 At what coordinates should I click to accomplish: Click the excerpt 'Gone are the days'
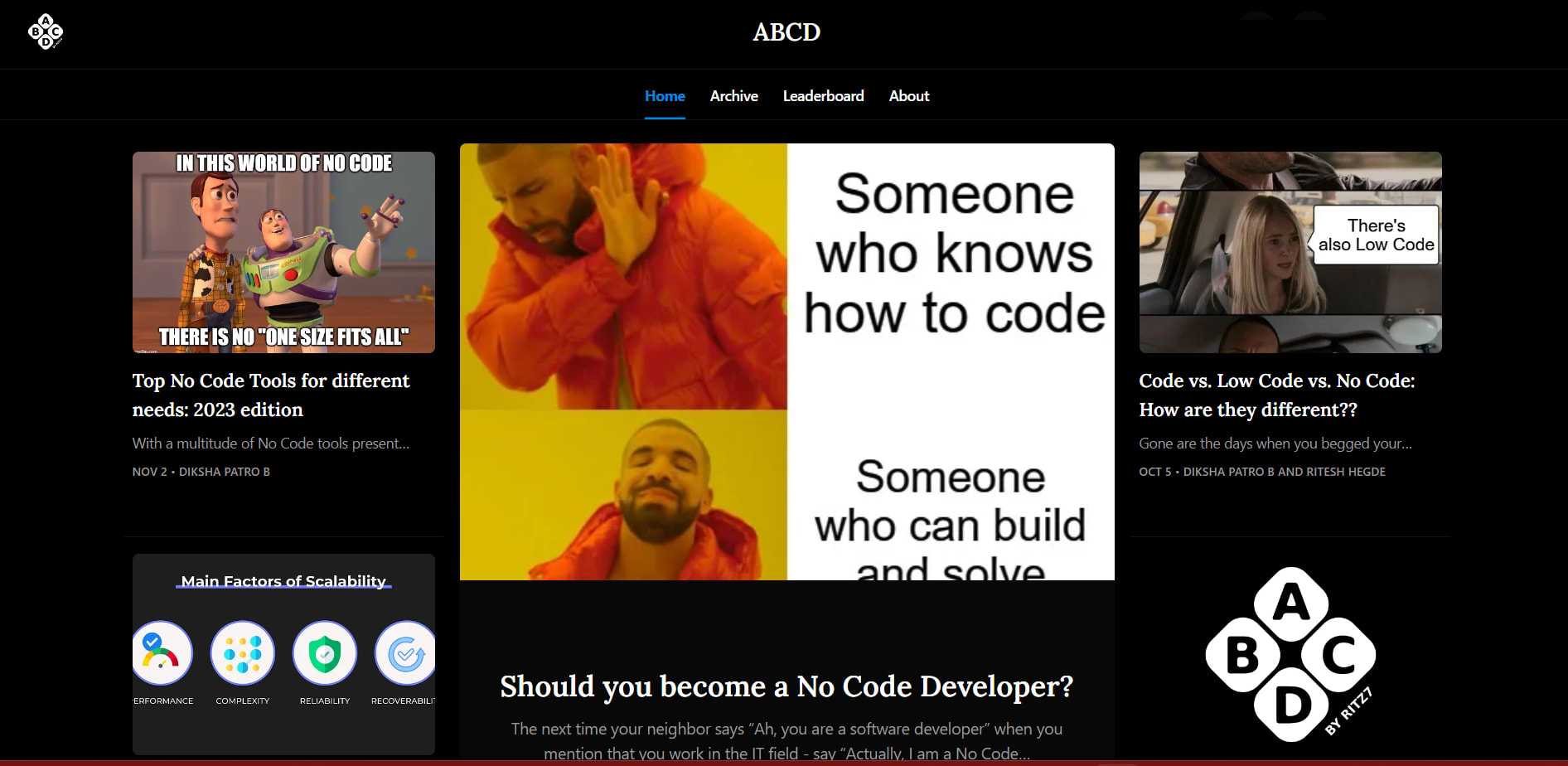(x=1275, y=444)
